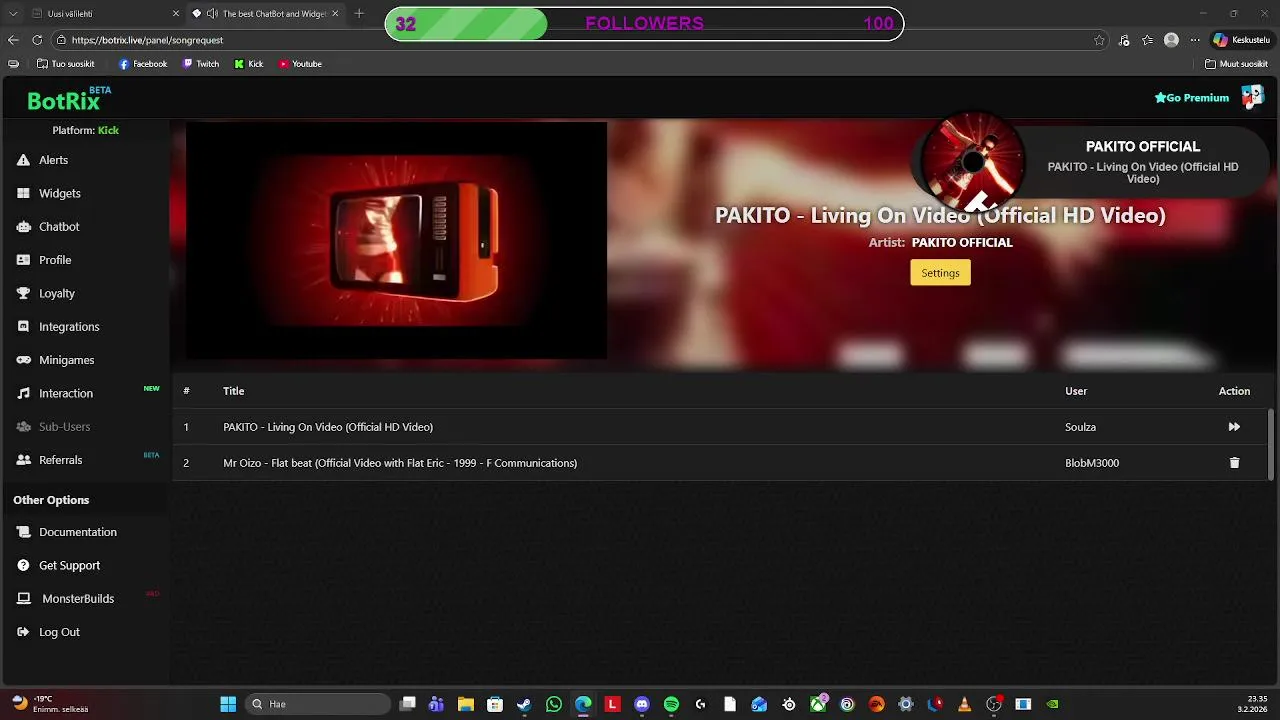Open the song request Settings button

pyautogui.click(x=940, y=273)
